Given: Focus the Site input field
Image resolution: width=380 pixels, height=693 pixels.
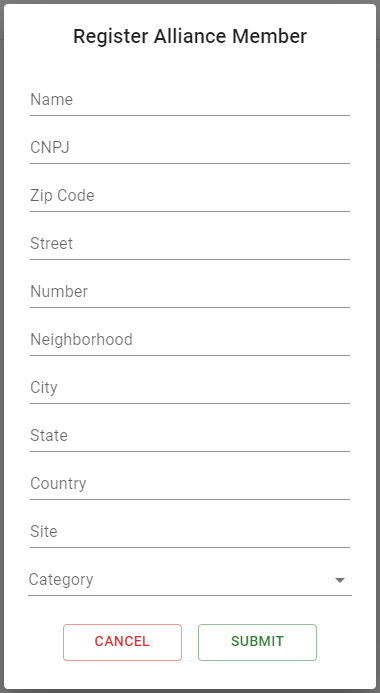Looking at the screenshot, I should (190, 532).
